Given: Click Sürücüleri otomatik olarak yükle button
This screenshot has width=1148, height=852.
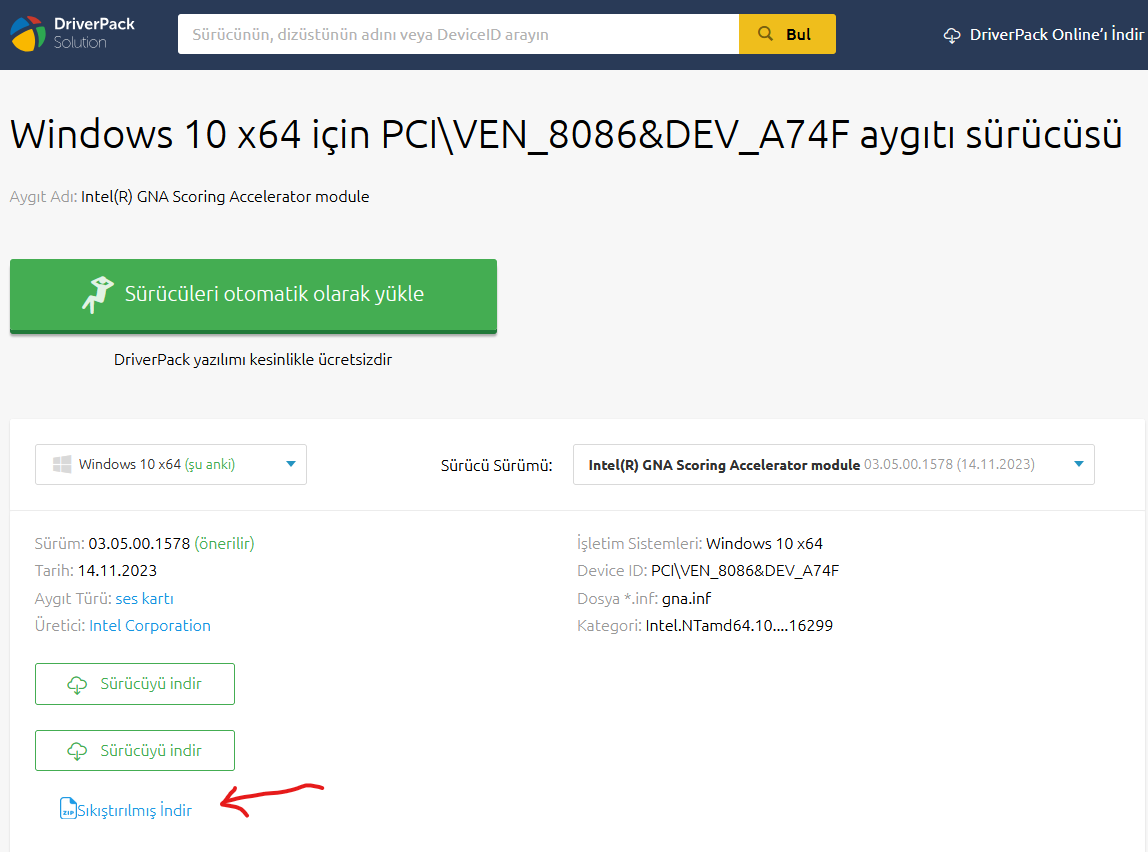Looking at the screenshot, I should [253, 295].
